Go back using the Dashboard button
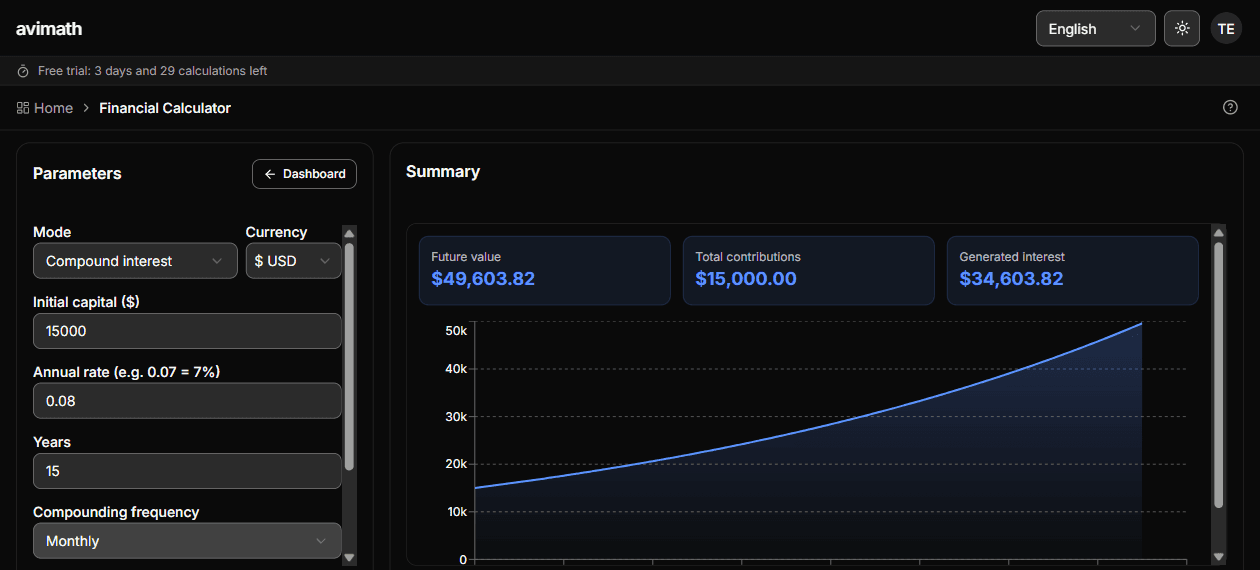This screenshot has height=570, width=1260. point(304,174)
